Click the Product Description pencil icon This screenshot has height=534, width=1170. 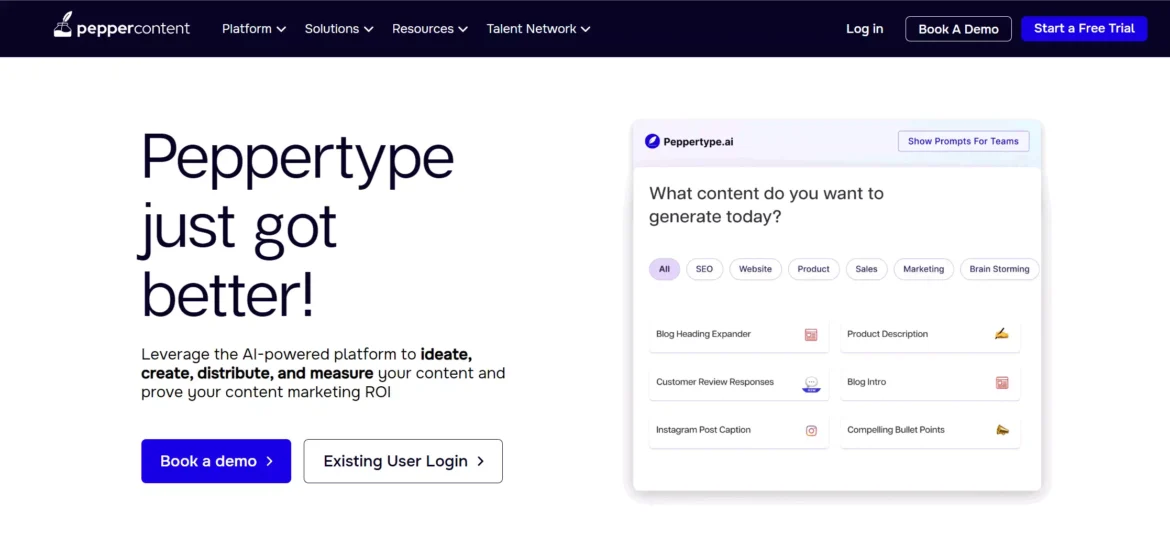1001,334
